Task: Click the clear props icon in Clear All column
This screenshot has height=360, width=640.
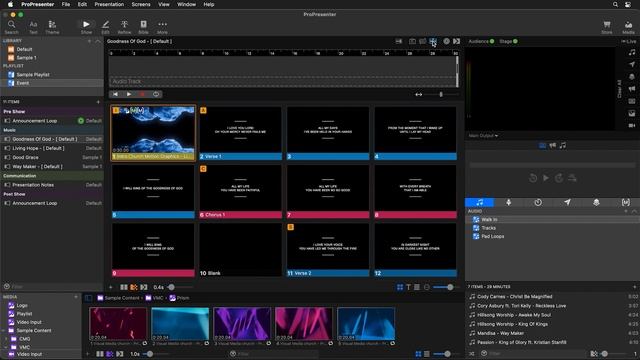Action: point(632,77)
